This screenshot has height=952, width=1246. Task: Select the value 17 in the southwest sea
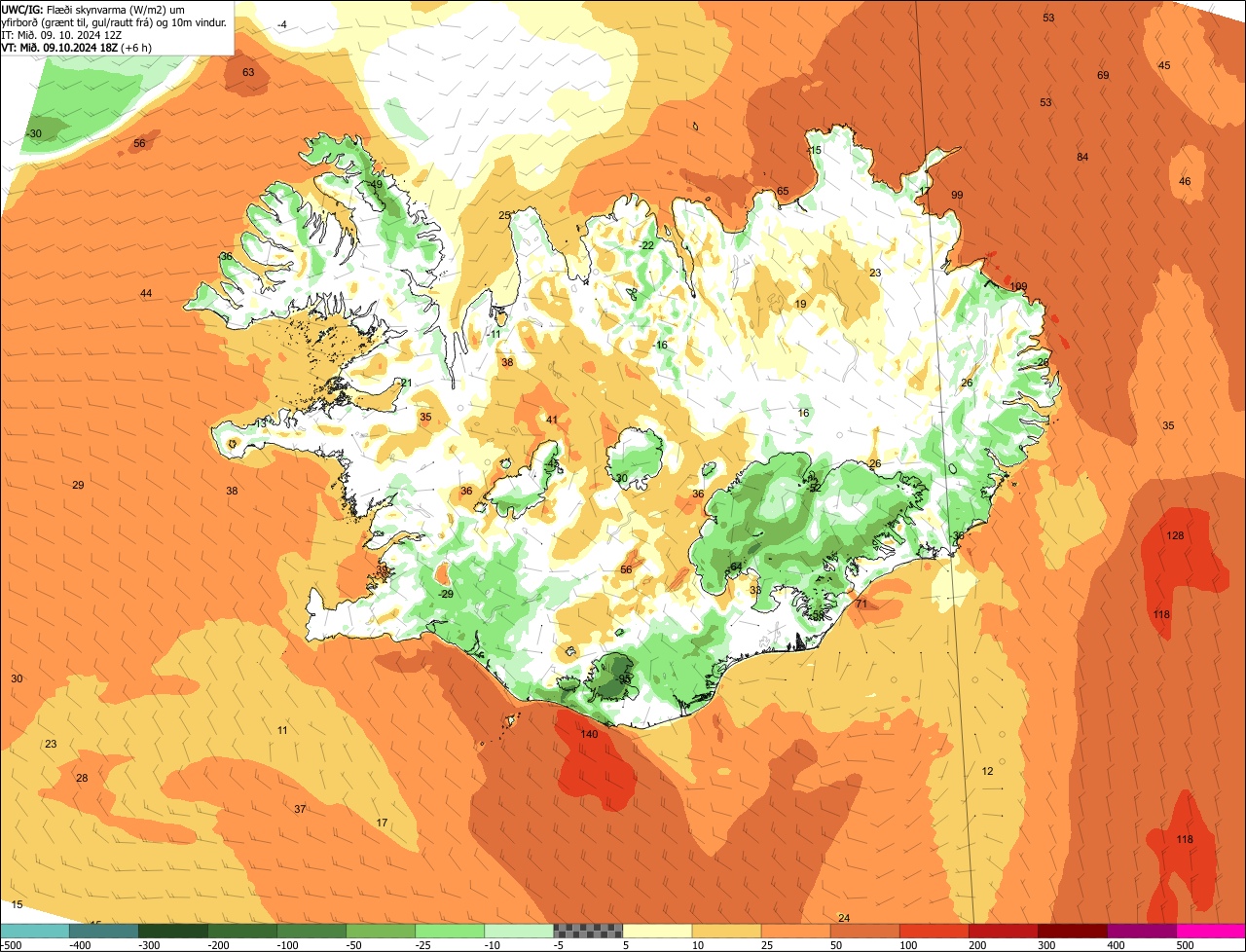[382, 823]
